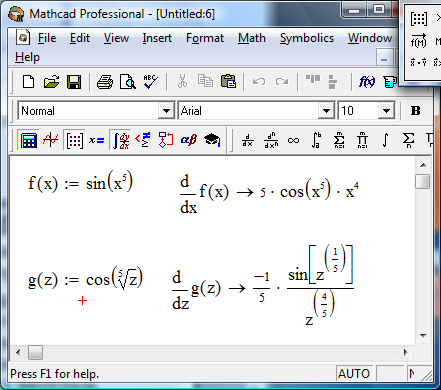Insert the infinity symbol
441x390 pixels.
coord(293,140)
